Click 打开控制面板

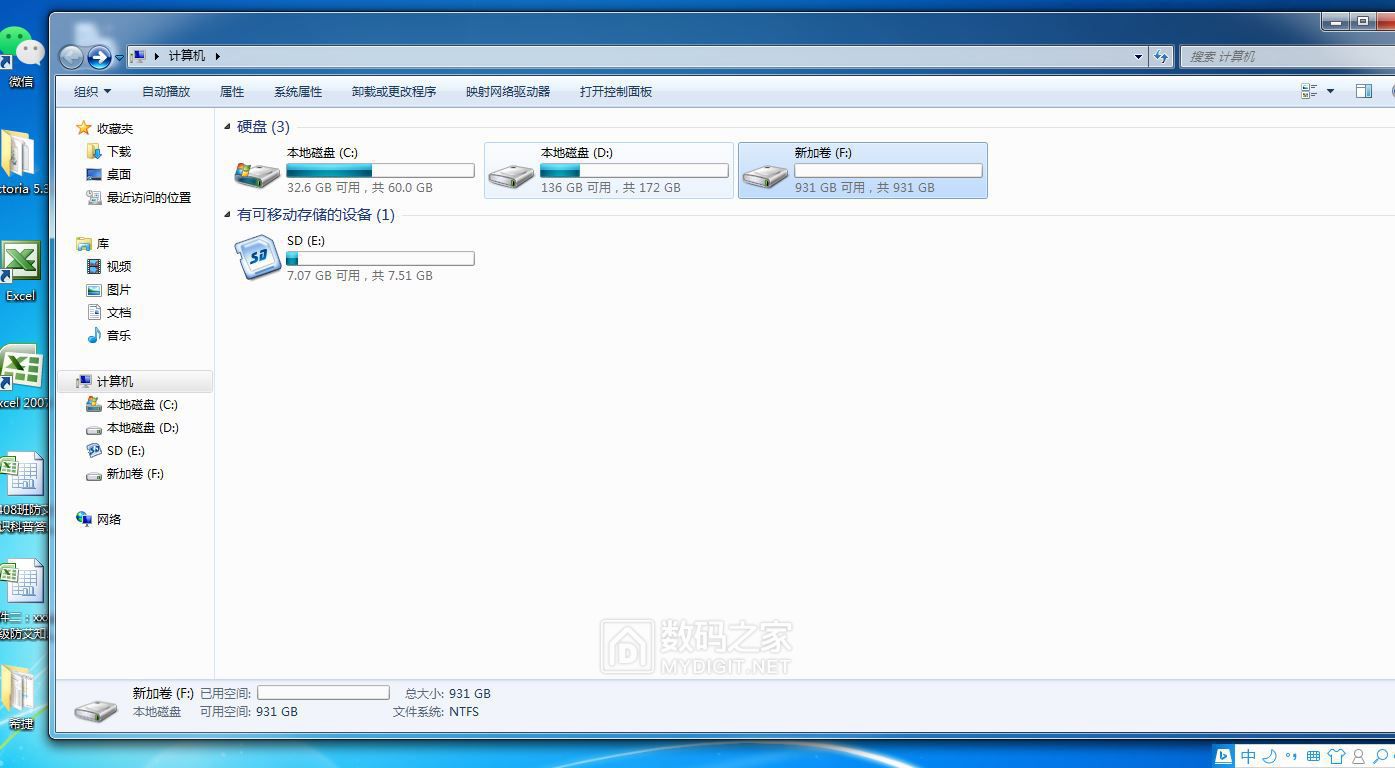click(616, 91)
